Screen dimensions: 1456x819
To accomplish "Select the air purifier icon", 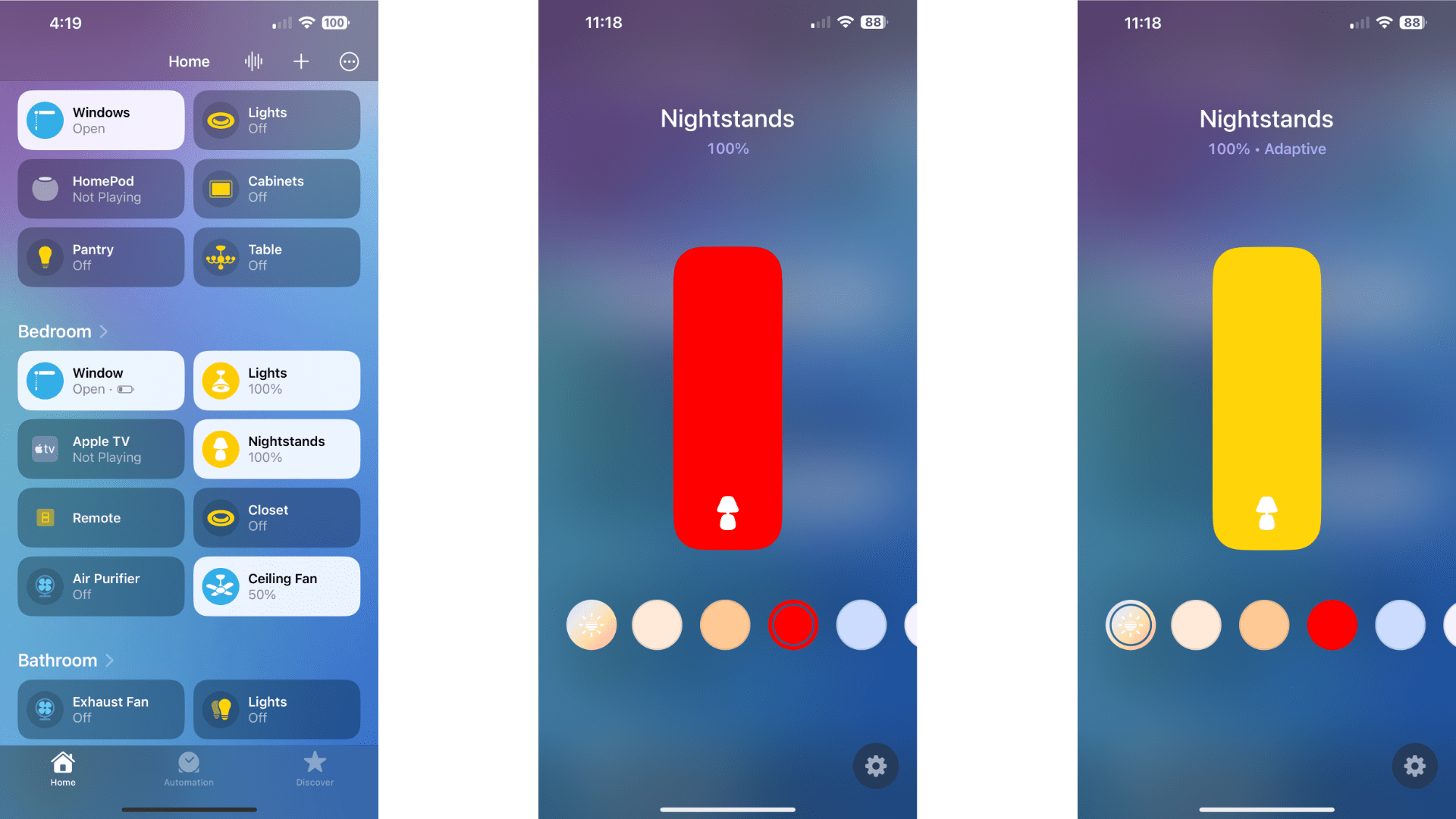I will point(45,585).
